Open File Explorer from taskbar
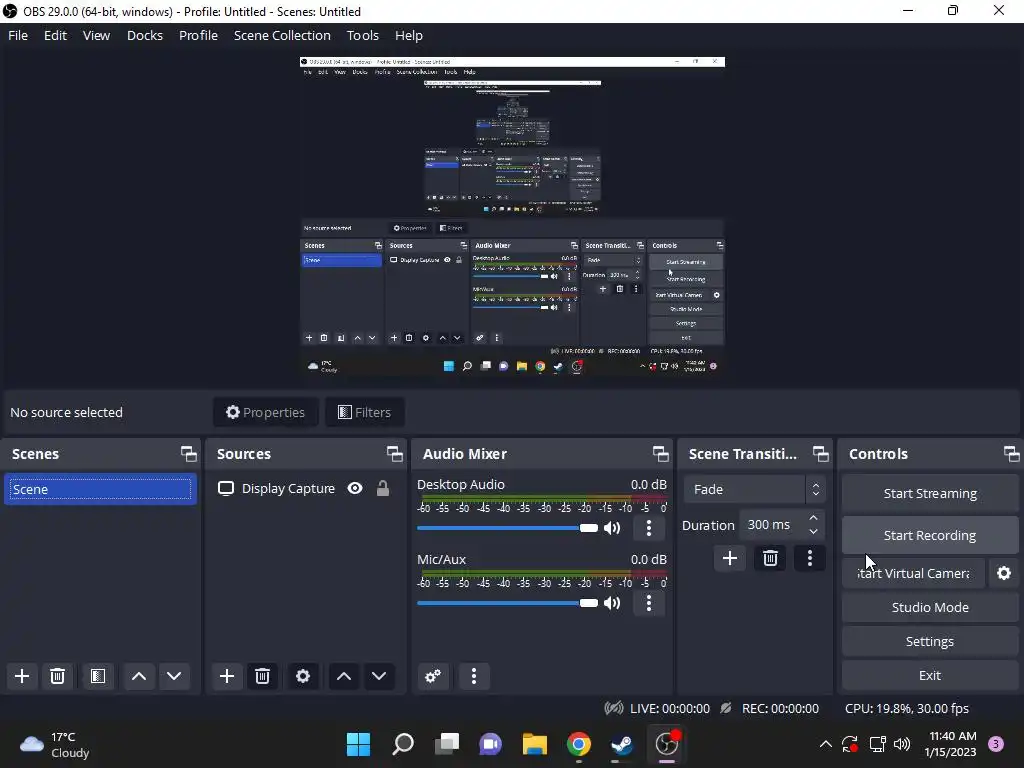 (535, 744)
